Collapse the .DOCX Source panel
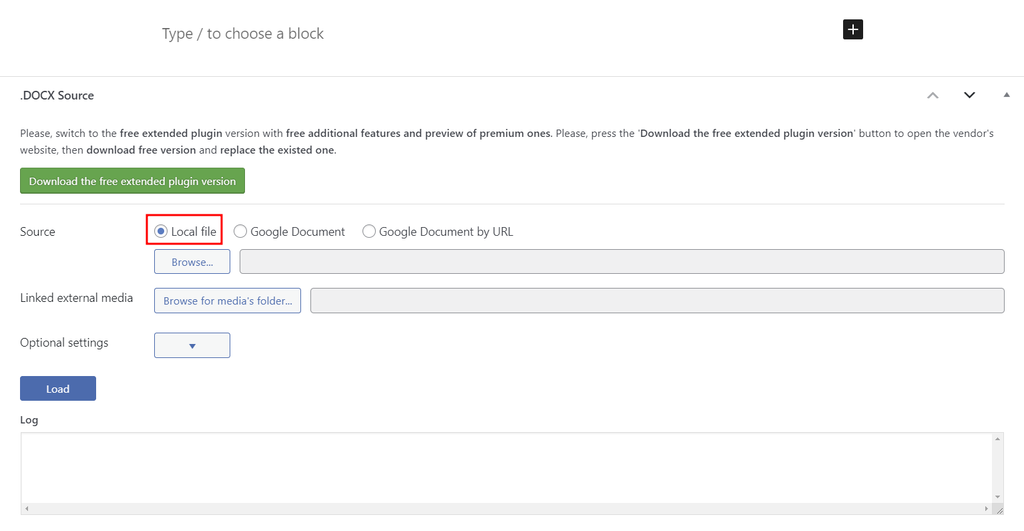 (1006, 95)
